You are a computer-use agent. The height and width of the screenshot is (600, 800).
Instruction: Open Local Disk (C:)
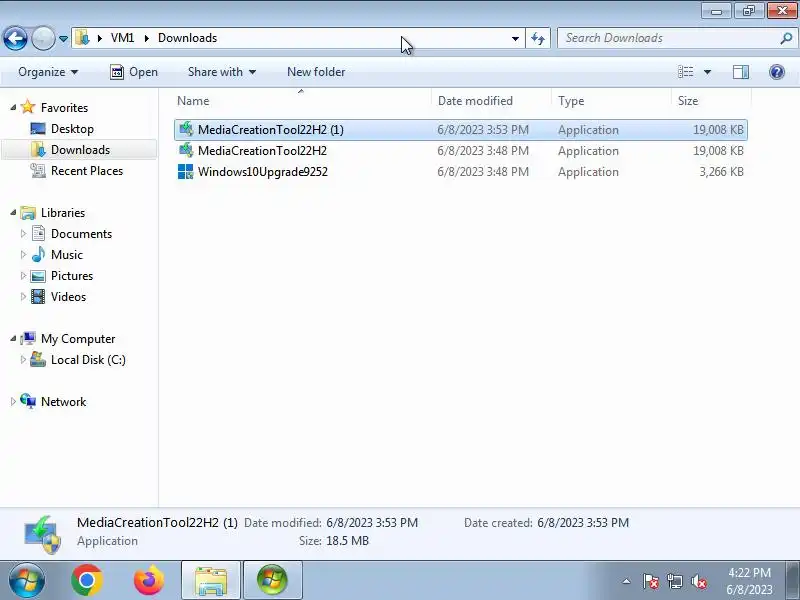tap(88, 360)
